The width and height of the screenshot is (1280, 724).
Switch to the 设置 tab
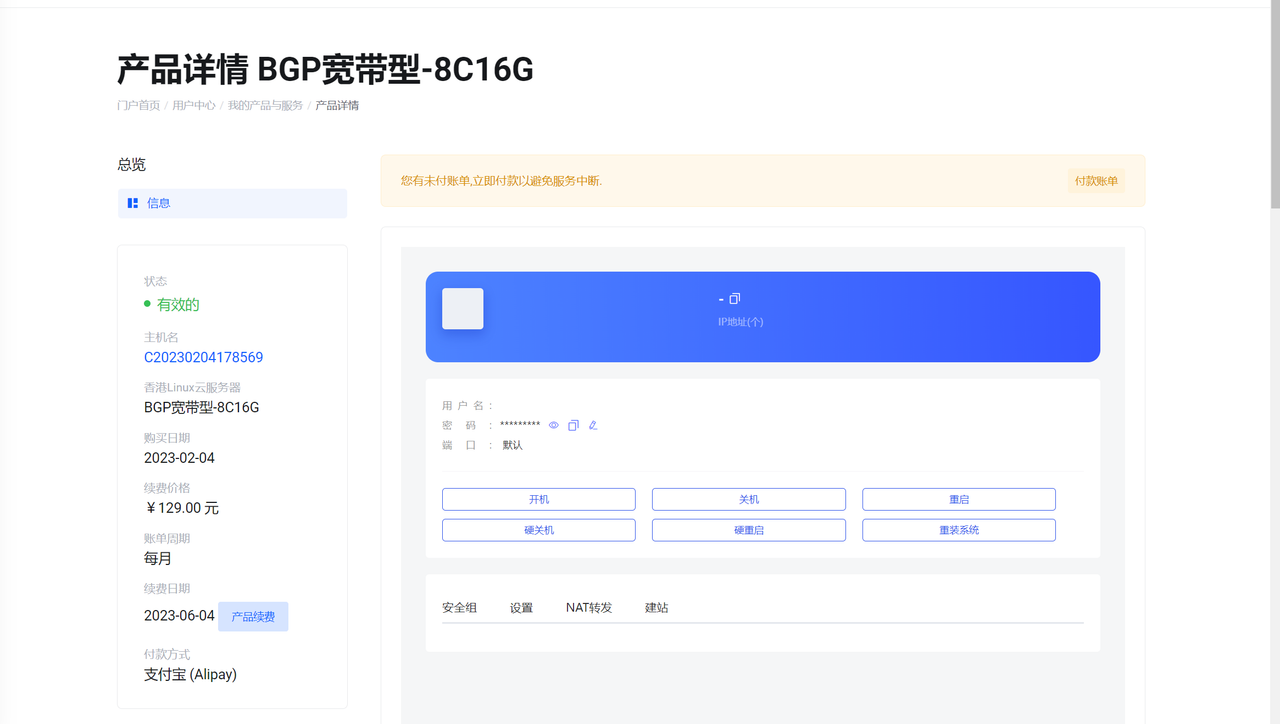521,607
